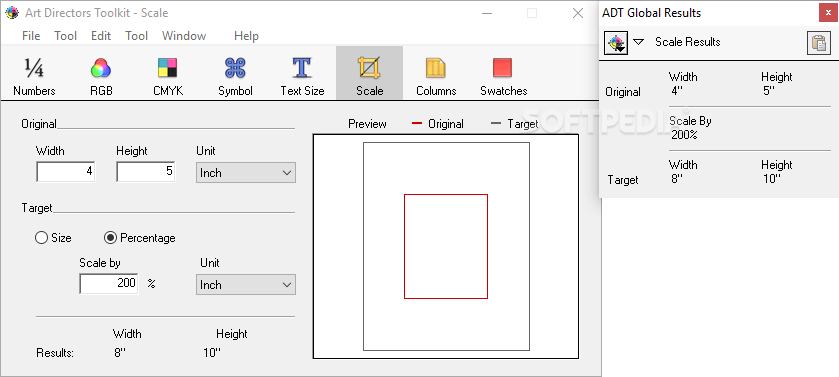Click the Results height value 10''
Screen dimensions: 839x377
pyautogui.click(x=212, y=353)
